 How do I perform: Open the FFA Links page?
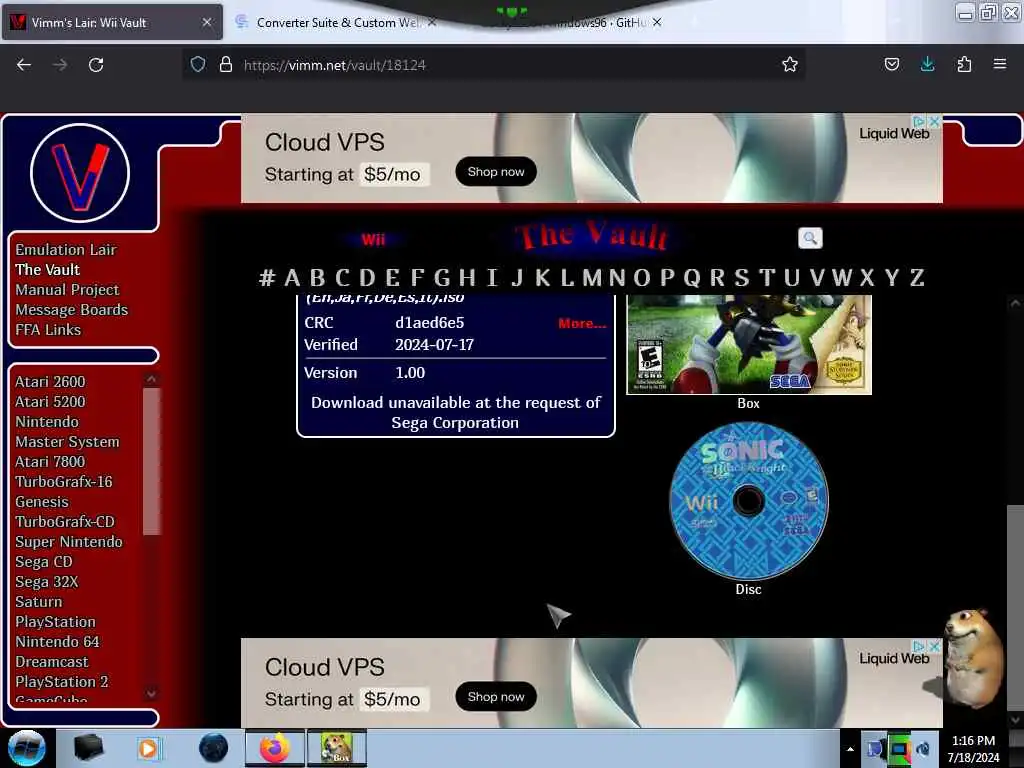click(x=48, y=330)
